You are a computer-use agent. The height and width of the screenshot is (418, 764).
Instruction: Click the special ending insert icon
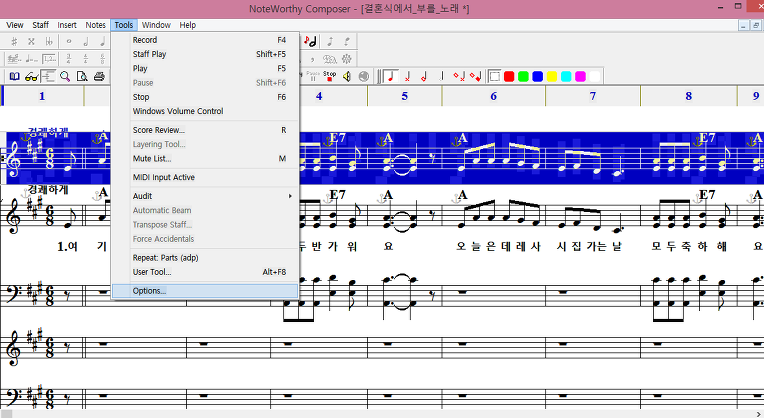tap(49, 59)
